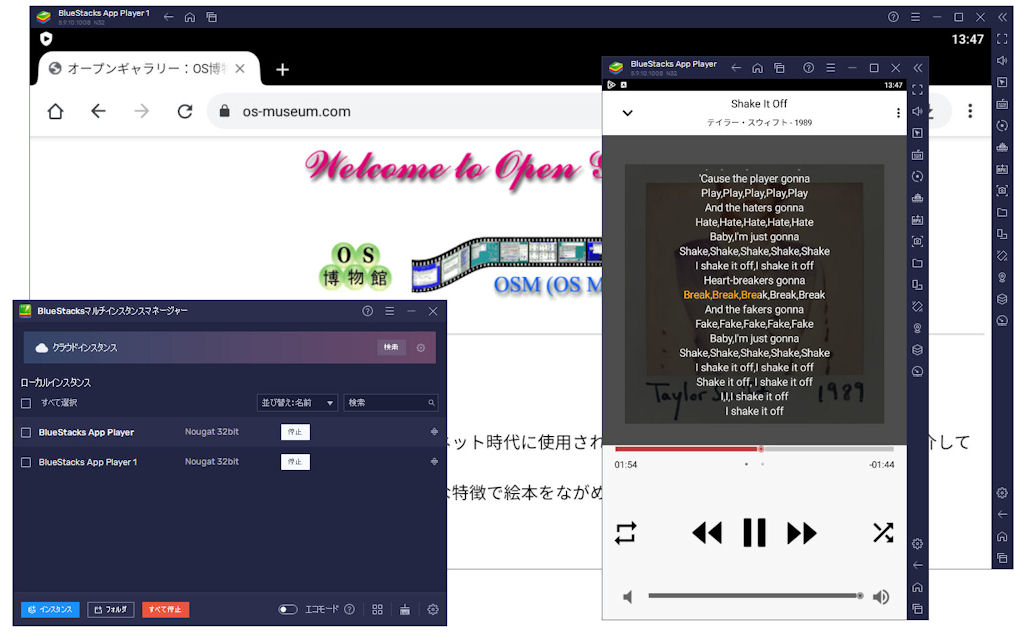Close the オープンギャラリー browser tab
This screenshot has height=634, width=1024.
coord(240,69)
